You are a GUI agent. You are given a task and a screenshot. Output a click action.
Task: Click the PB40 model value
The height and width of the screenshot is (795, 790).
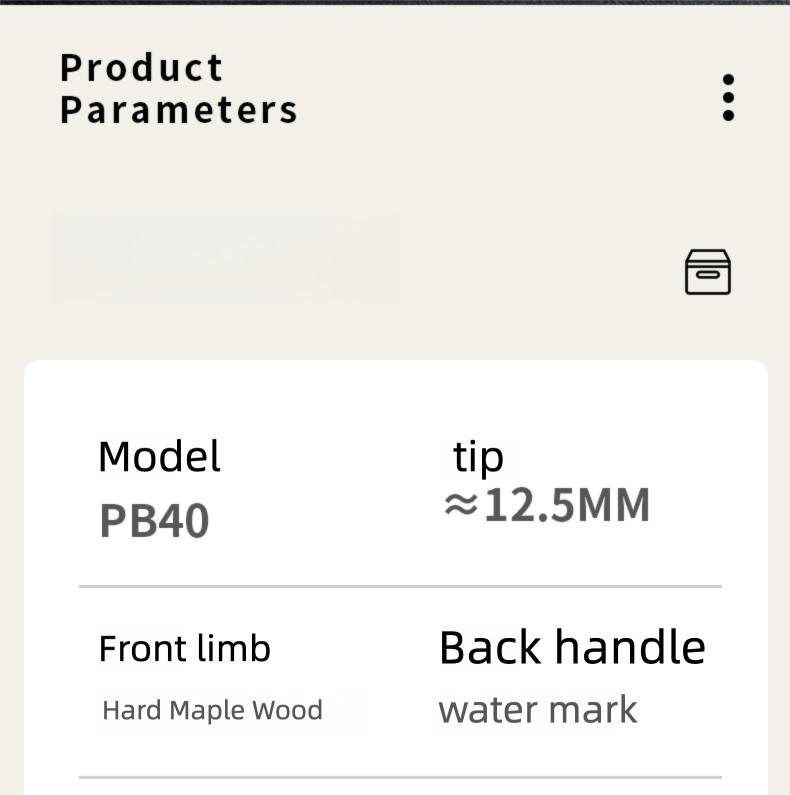point(154,521)
